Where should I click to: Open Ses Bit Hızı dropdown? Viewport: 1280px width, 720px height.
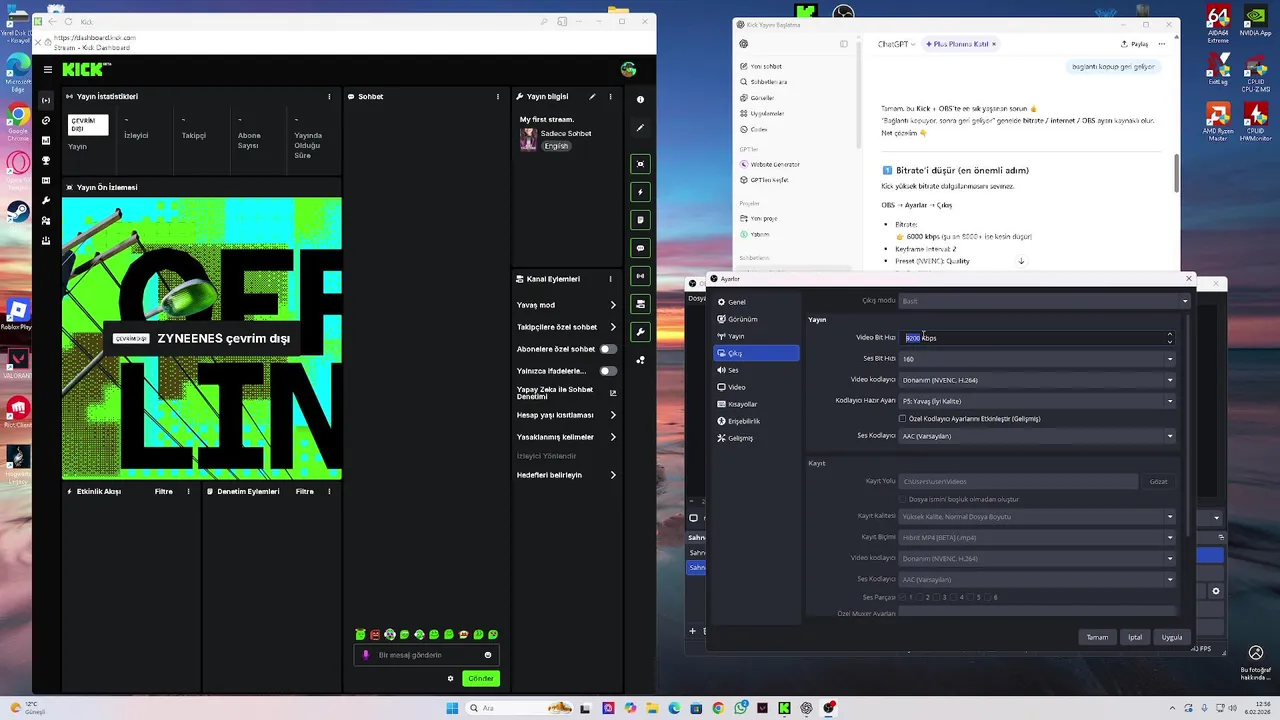click(x=1037, y=359)
